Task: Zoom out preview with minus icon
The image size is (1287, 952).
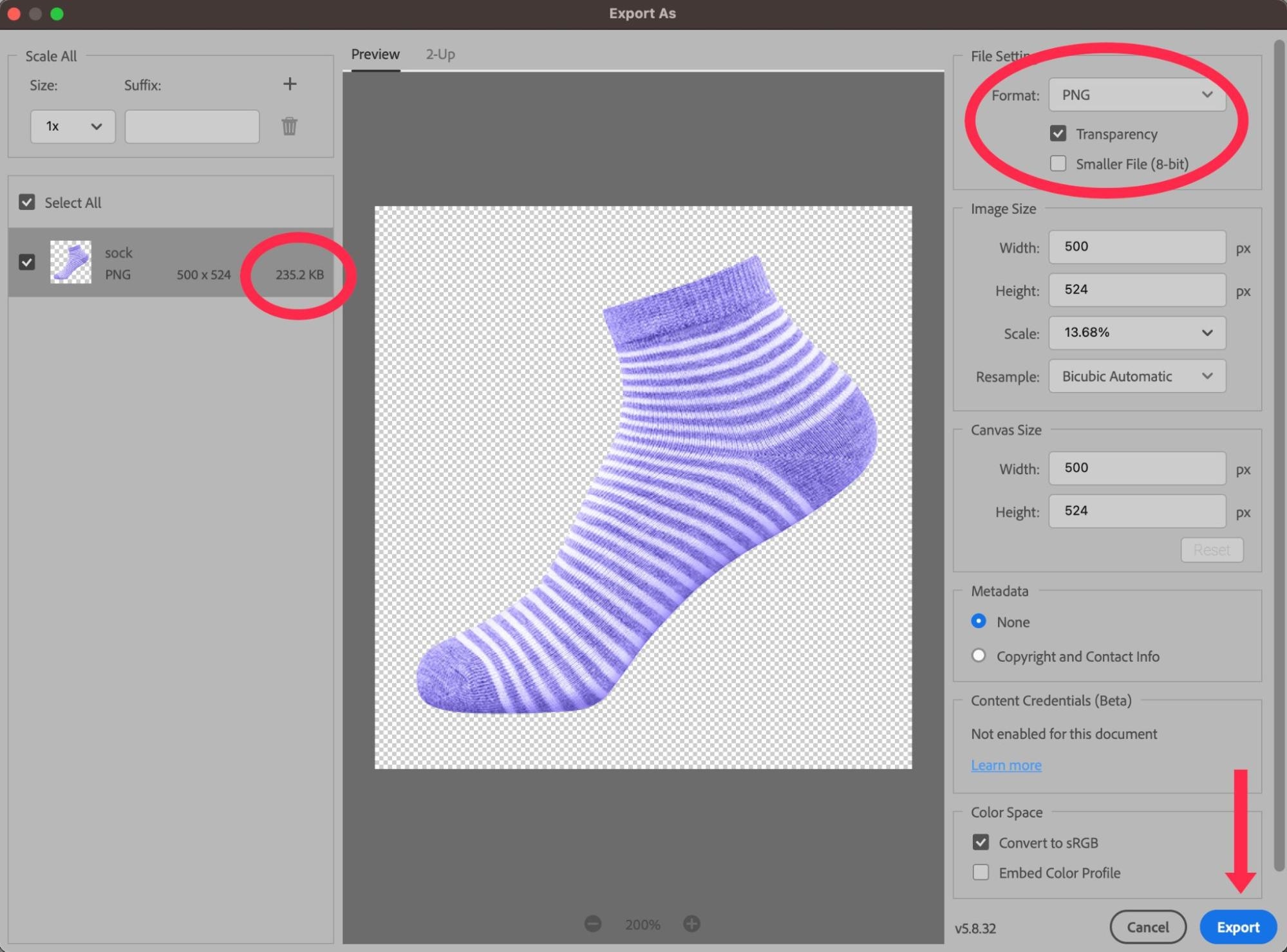Action: coord(593,924)
